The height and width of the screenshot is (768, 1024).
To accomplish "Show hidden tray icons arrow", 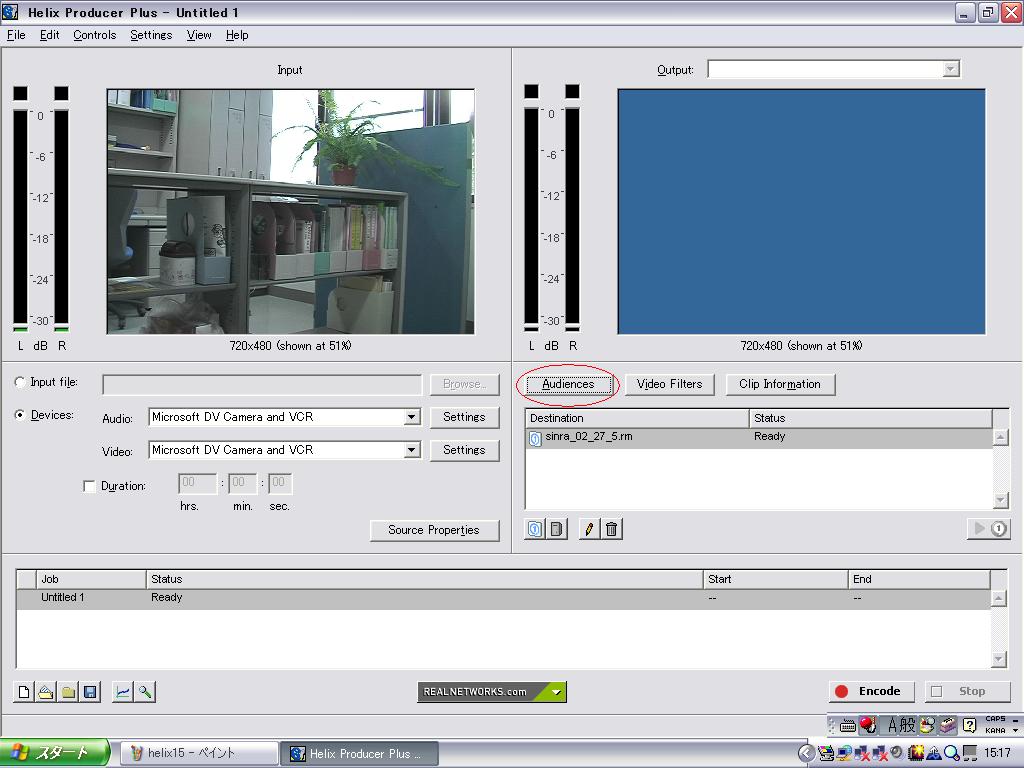I will (x=807, y=754).
